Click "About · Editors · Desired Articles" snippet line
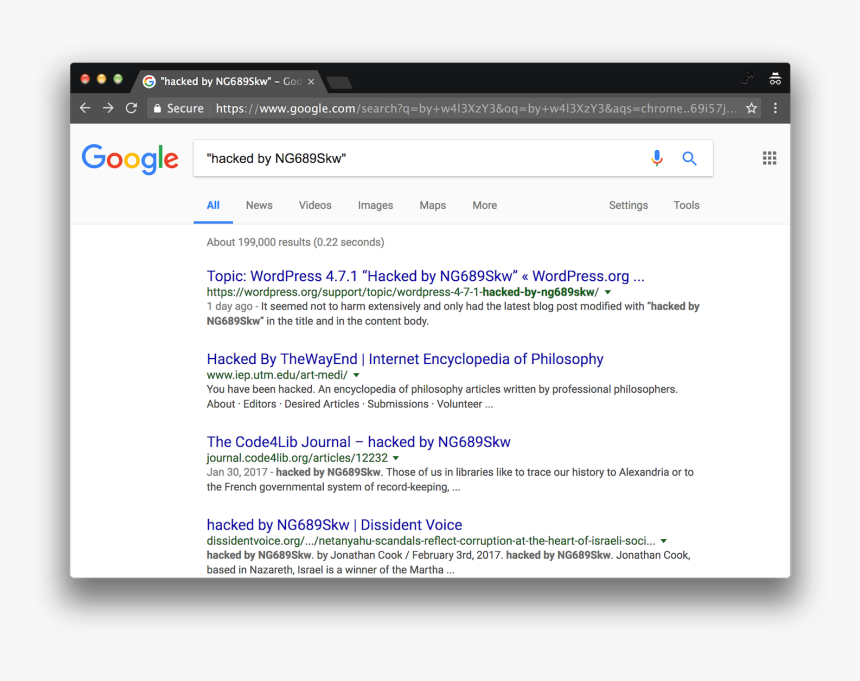The image size is (860, 681). pos(349,404)
